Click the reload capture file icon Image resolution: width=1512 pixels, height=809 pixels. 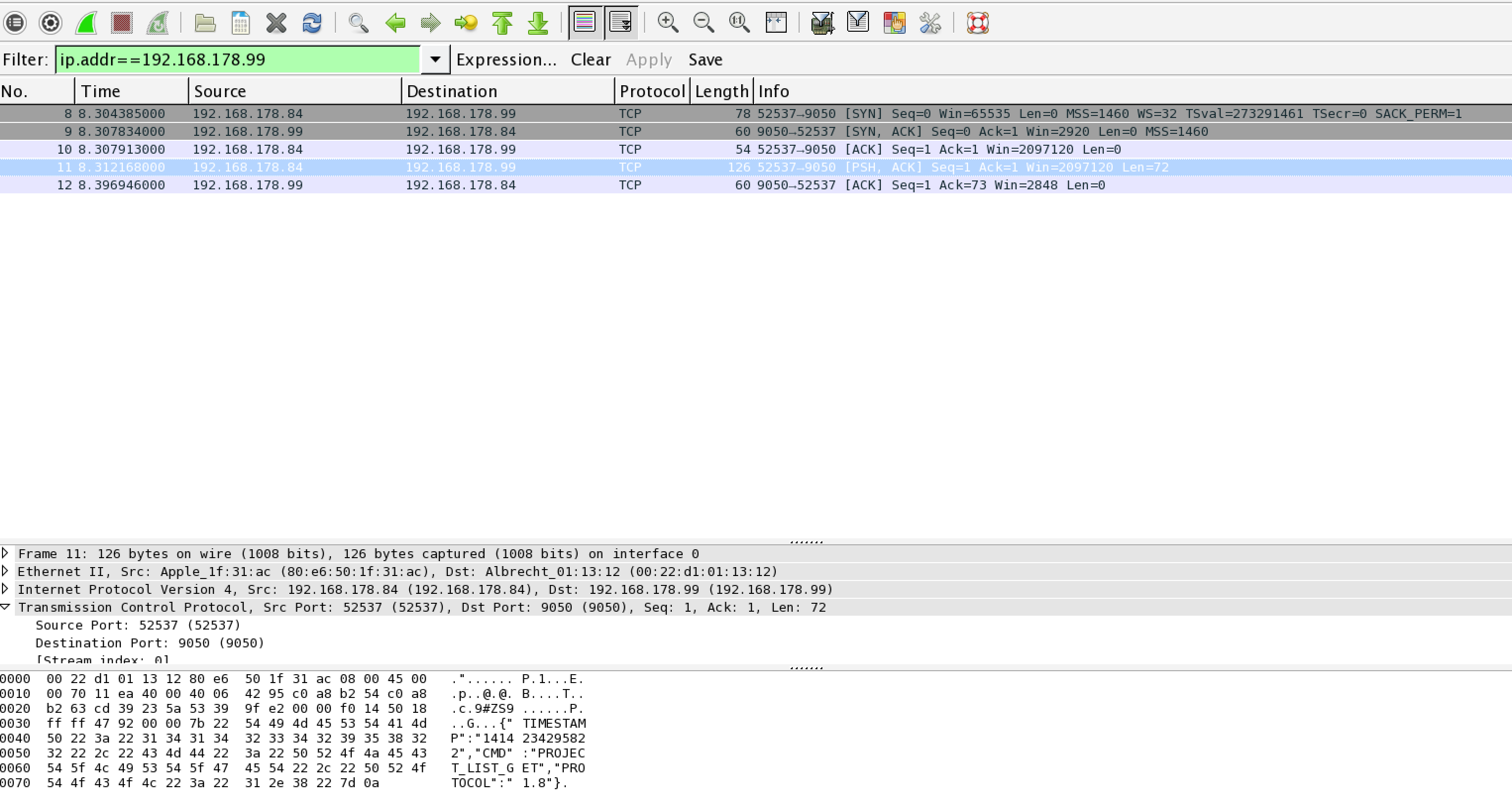click(312, 23)
